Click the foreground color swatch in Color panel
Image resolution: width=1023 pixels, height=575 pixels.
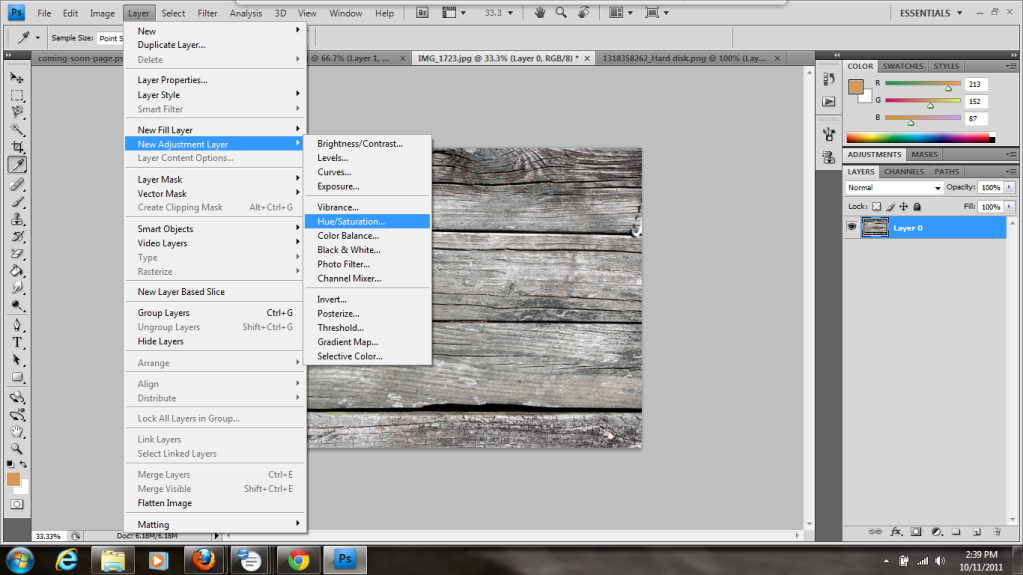tap(855, 87)
